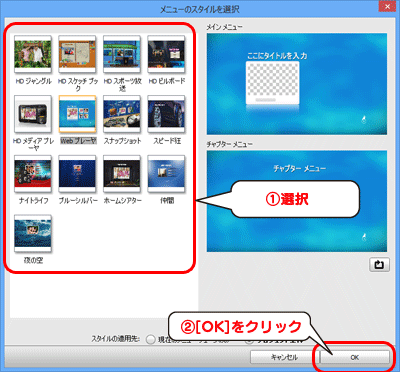400x372 pixels.
Task: Select the first スタイルの適用先 radio button
Action: click(151, 340)
